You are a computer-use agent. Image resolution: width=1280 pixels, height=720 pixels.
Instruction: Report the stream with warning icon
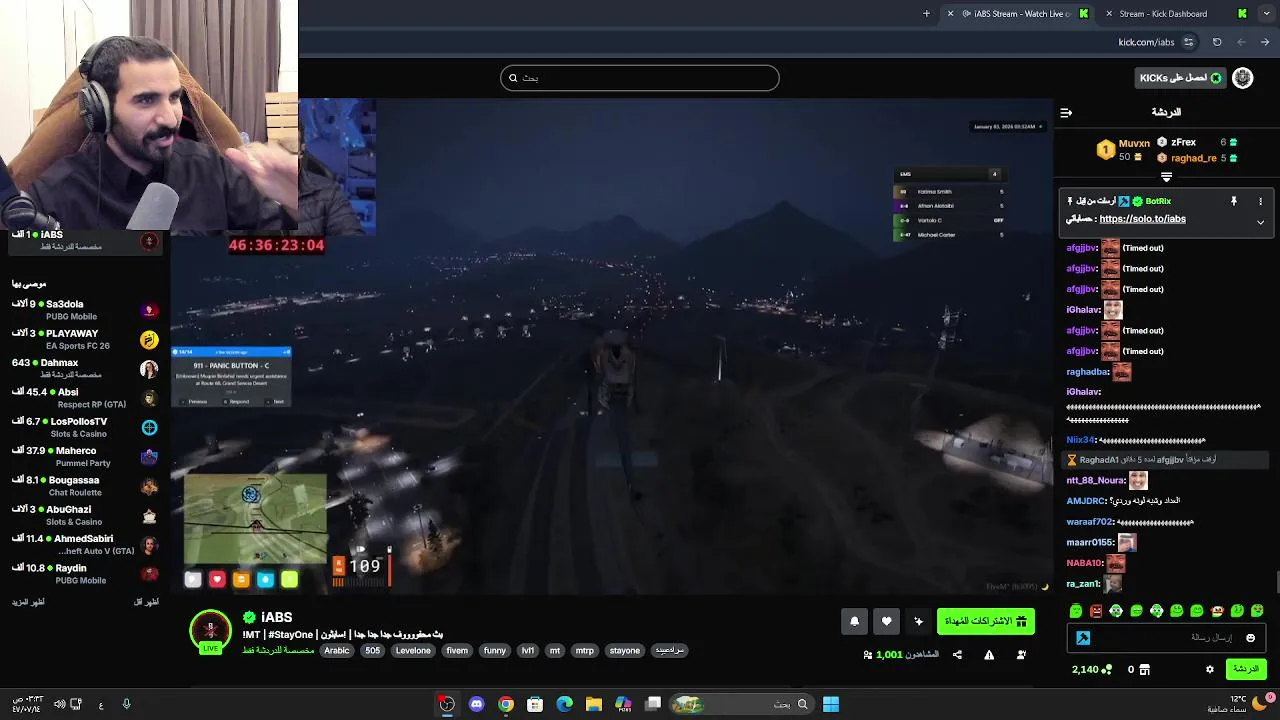click(989, 655)
